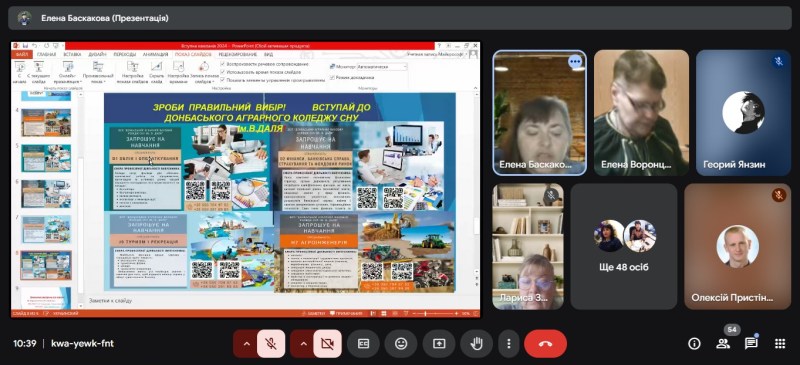Unmute the microphone button
Viewport: 800px width, 365px height.
[x=271, y=344]
